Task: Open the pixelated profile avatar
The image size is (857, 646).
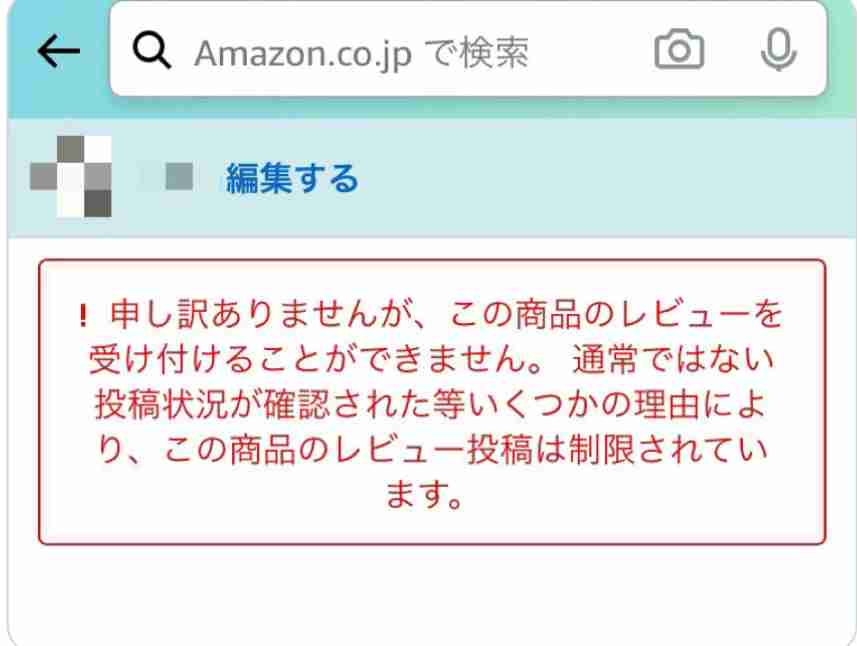Action: [71, 177]
